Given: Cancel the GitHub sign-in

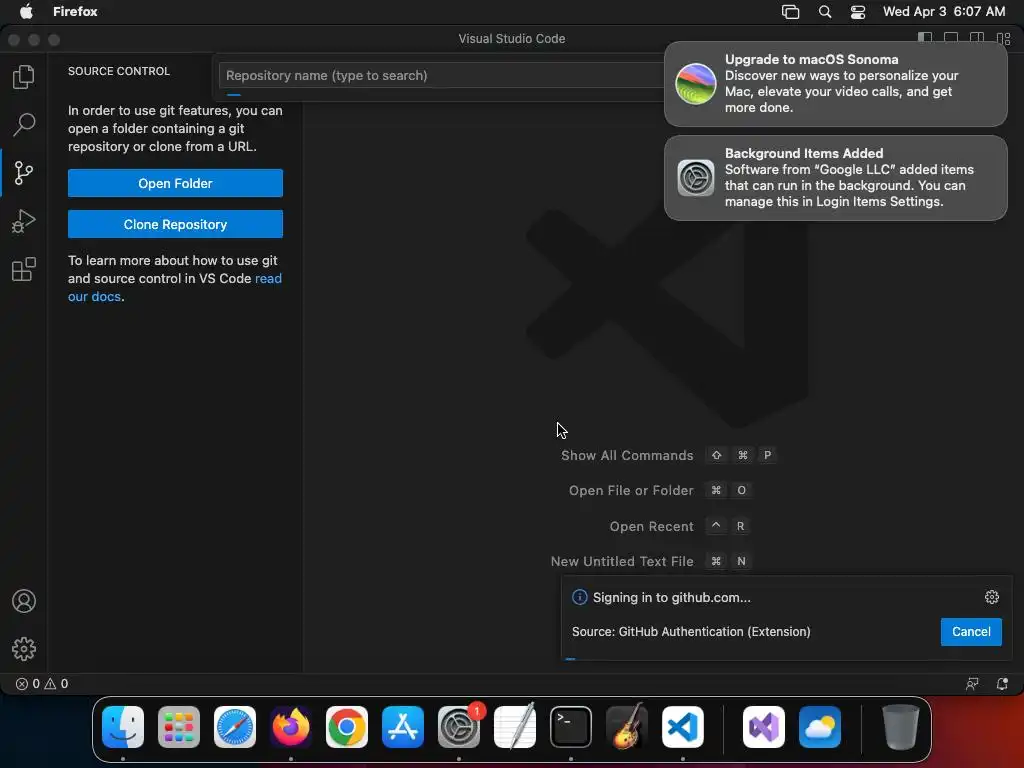Looking at the screenshot, I should 971,632.
